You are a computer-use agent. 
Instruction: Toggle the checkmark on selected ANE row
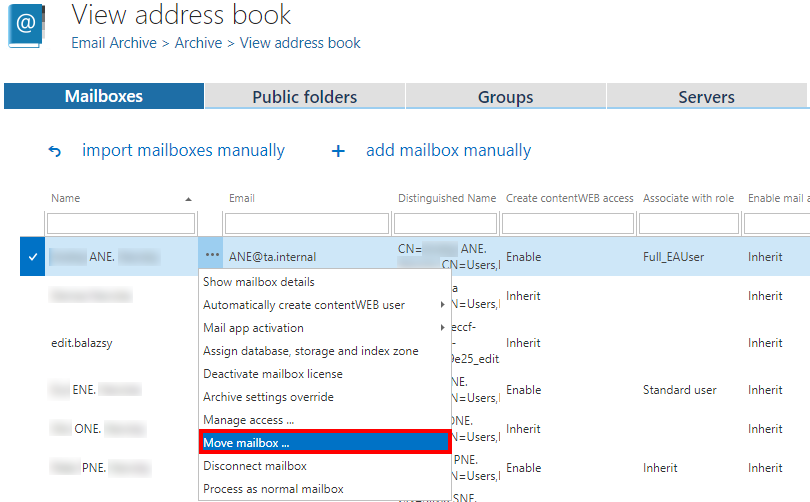click(33, 257)
